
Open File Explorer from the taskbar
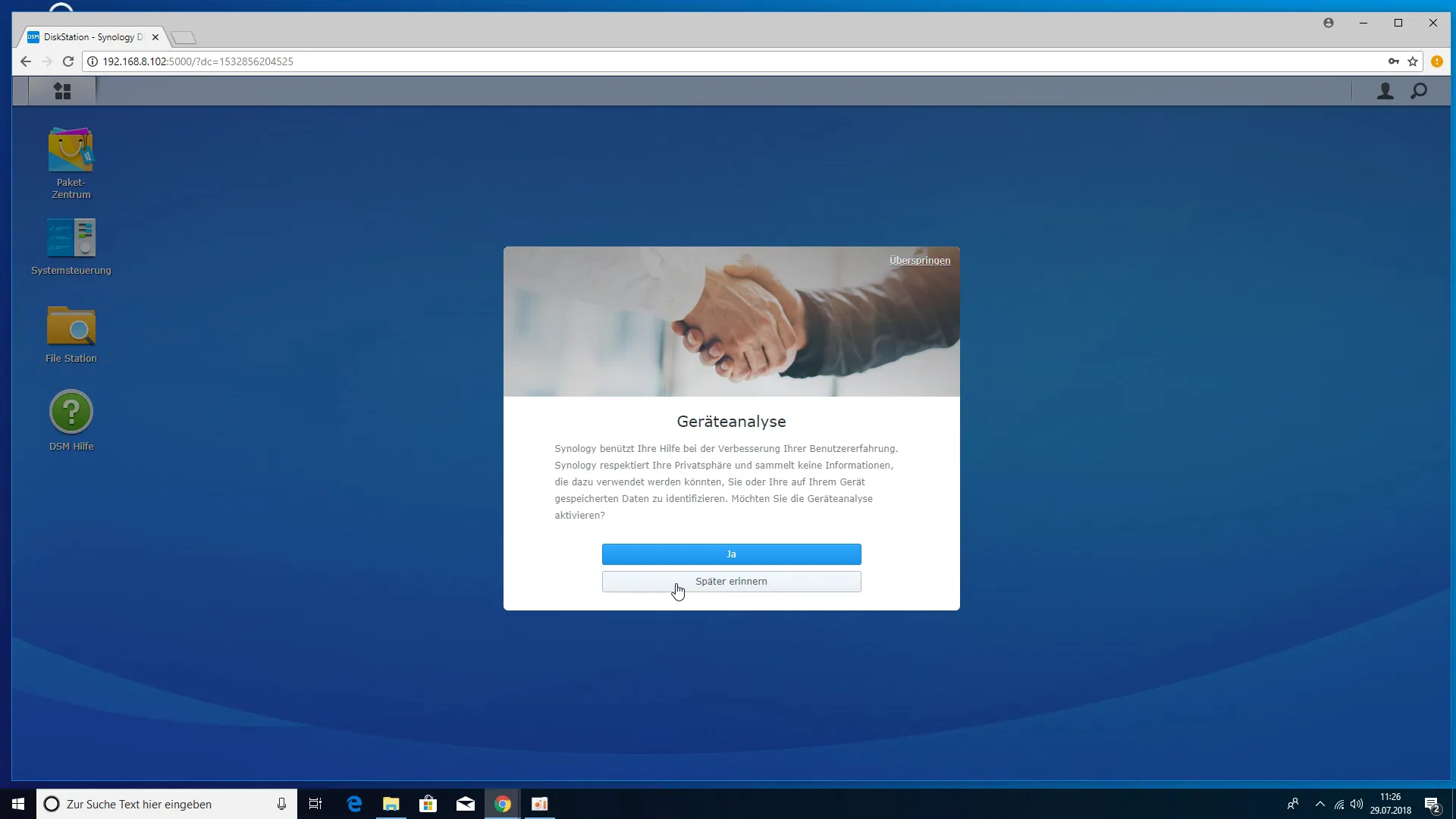391,804
